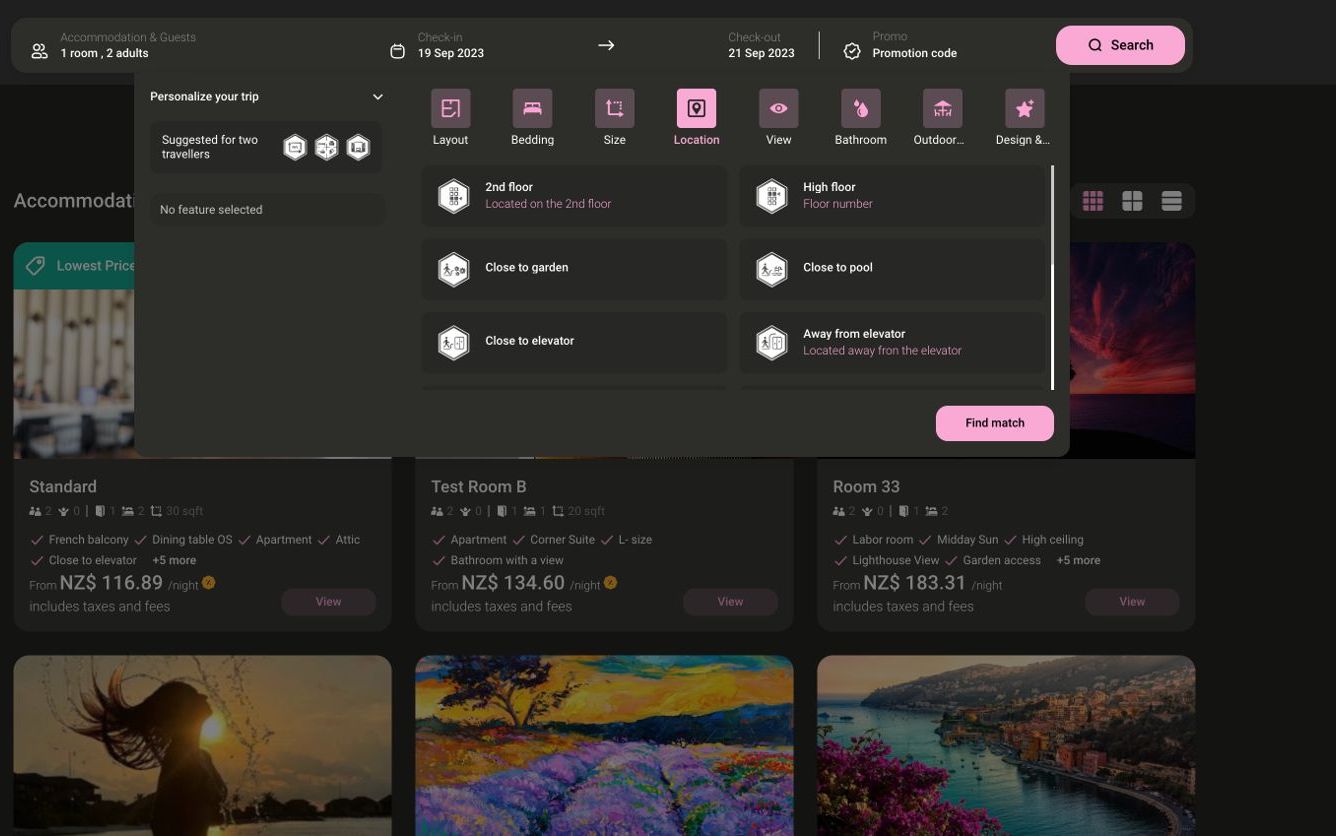This screenshot has width=1336, height=836.
Task: Switch to the list view layout
Action: tap(1171, 201)
